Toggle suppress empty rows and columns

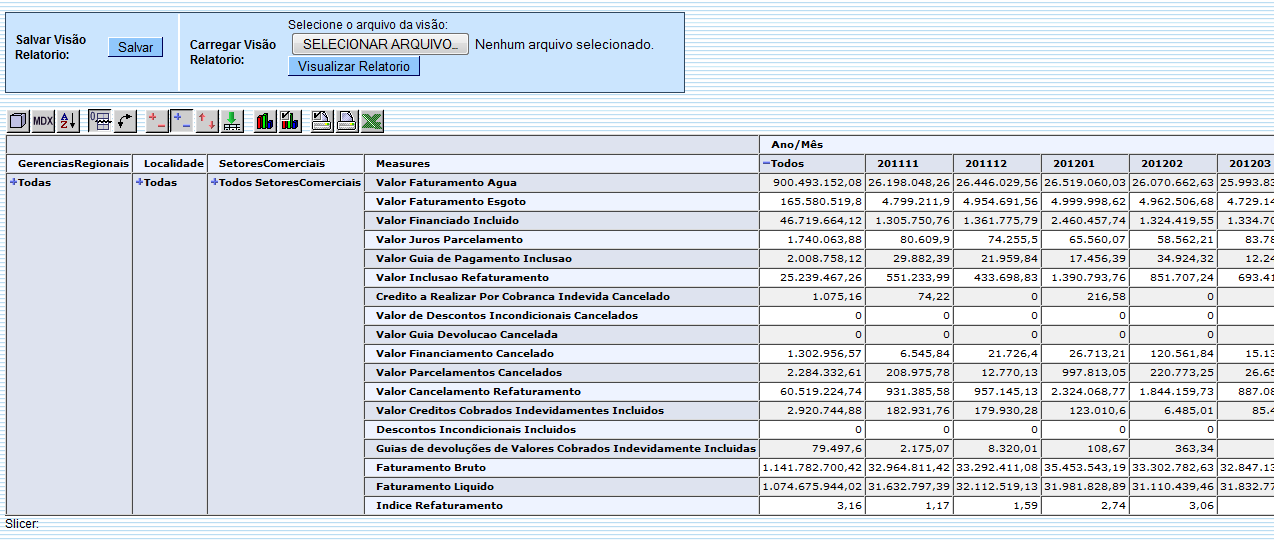[100, 121]
